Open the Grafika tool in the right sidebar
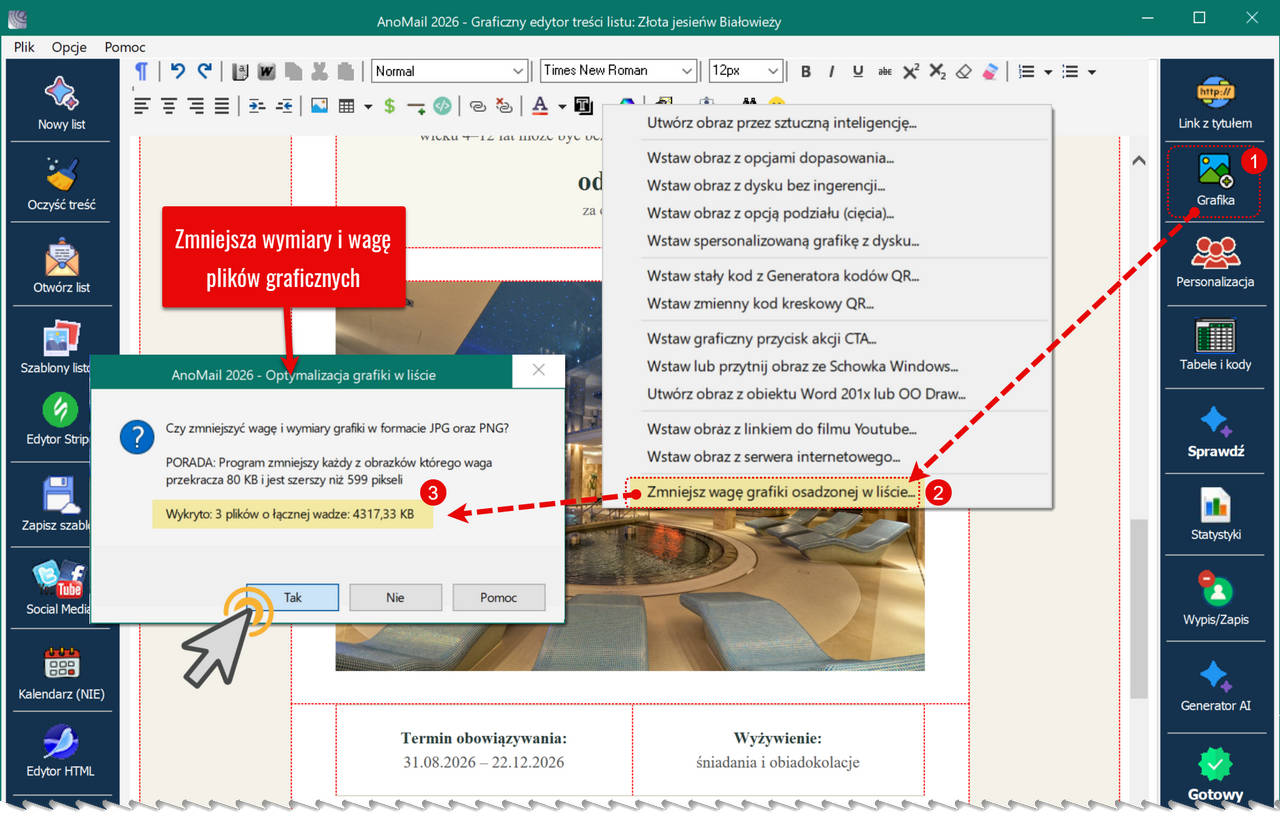The height and width of the screenshot is (834, 1280). (1215, 181)
